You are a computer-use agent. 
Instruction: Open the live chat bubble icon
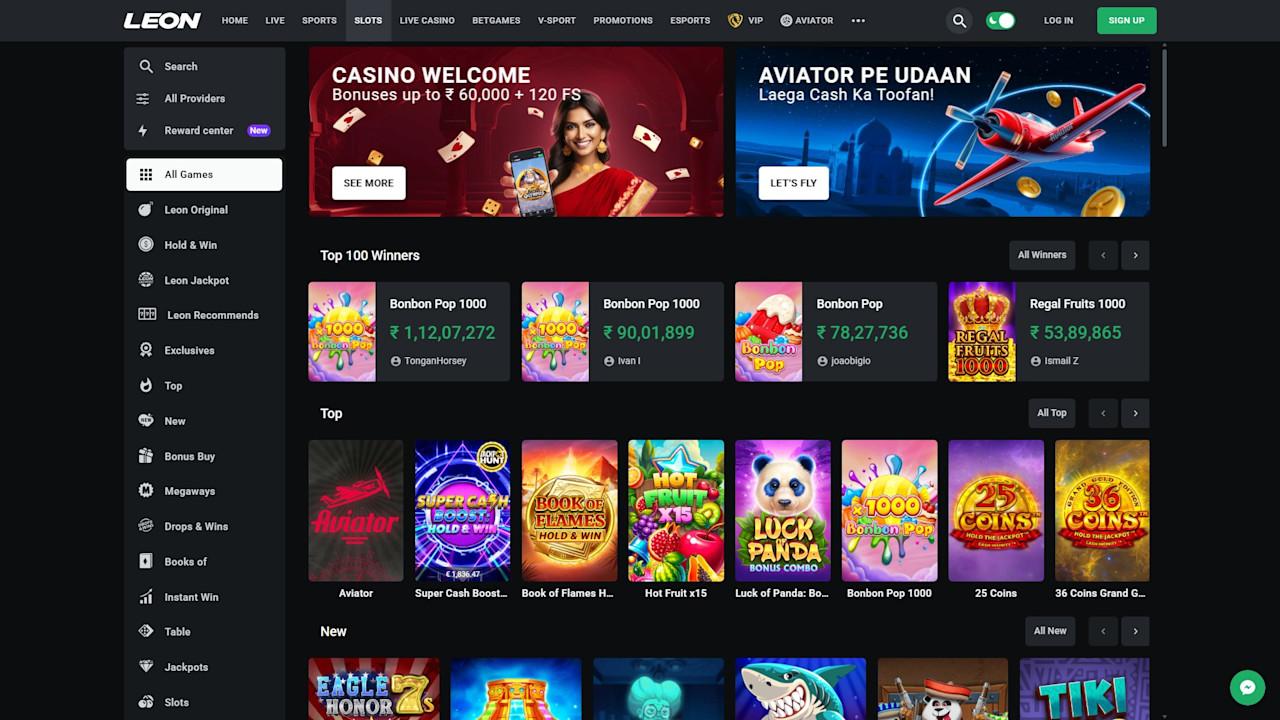(x=1247, y=687)
